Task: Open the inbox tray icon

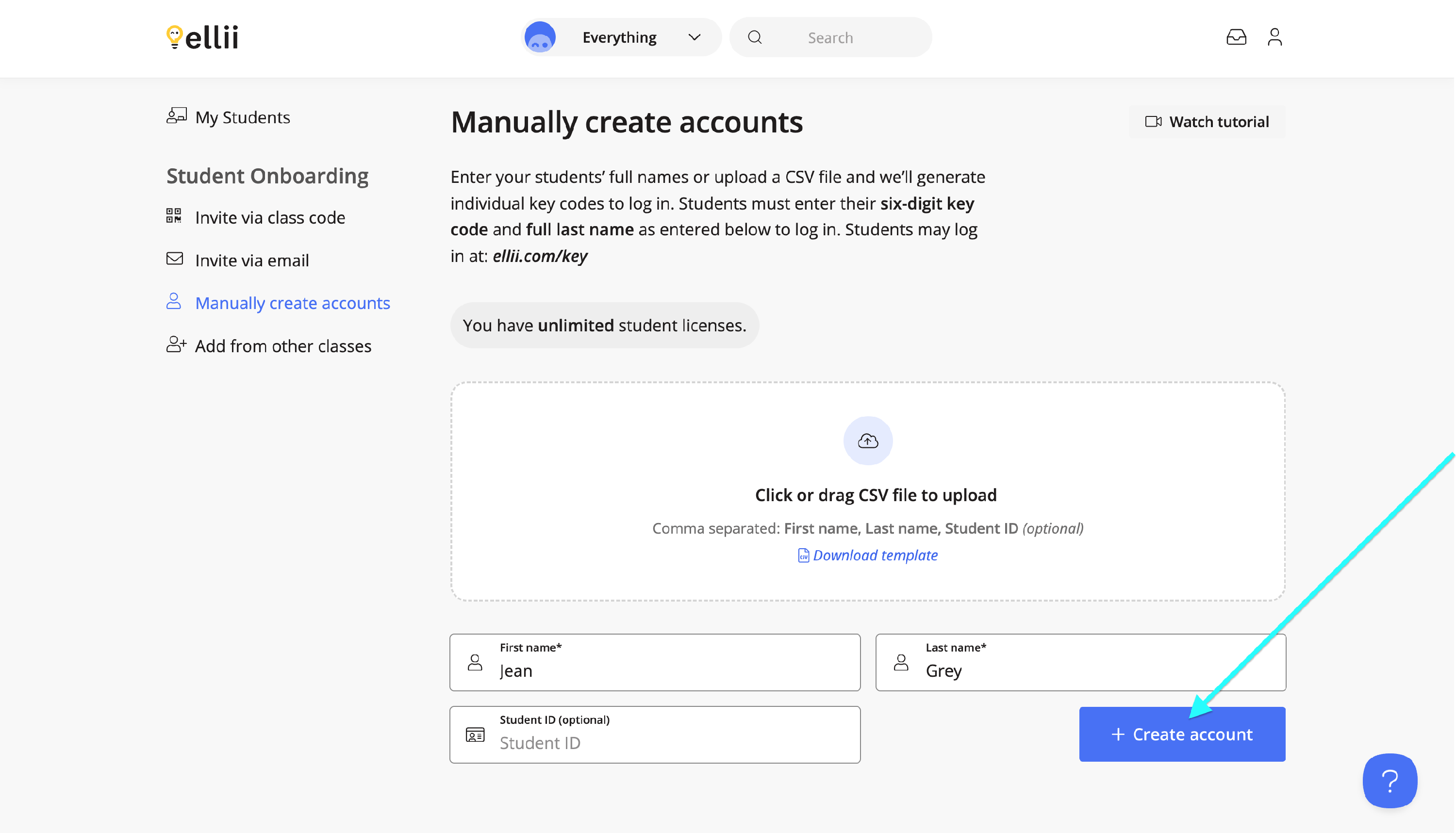Action: pyautogui.click(x=1236, y=38)
